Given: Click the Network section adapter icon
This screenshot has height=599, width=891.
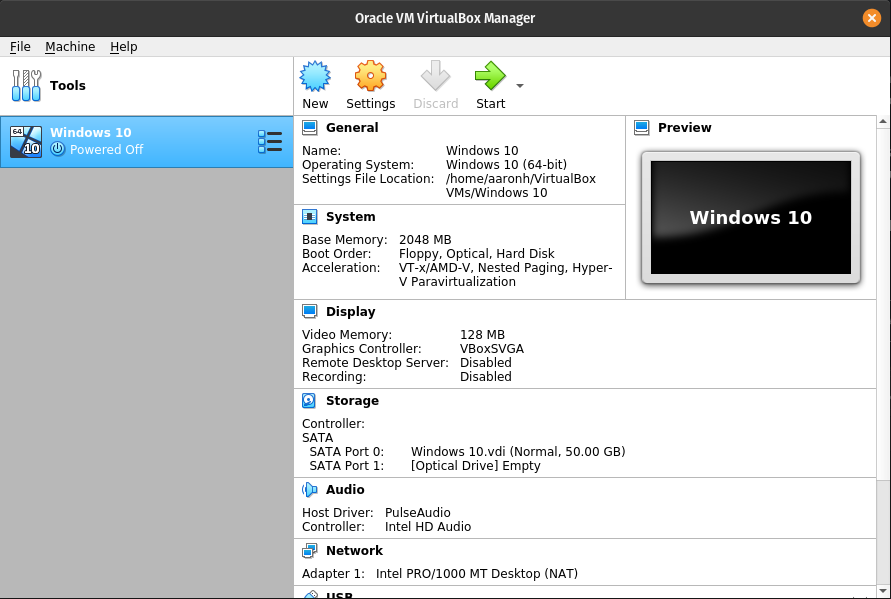Looking at the screenshot, I should tap(308, 550).
